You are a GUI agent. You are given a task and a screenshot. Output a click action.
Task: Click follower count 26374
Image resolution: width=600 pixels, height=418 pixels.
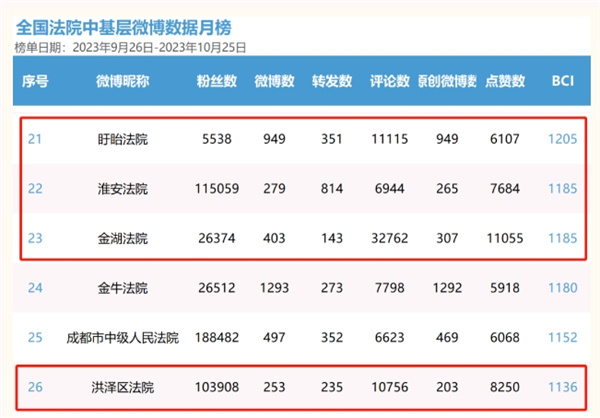click(x=217, y=238)
